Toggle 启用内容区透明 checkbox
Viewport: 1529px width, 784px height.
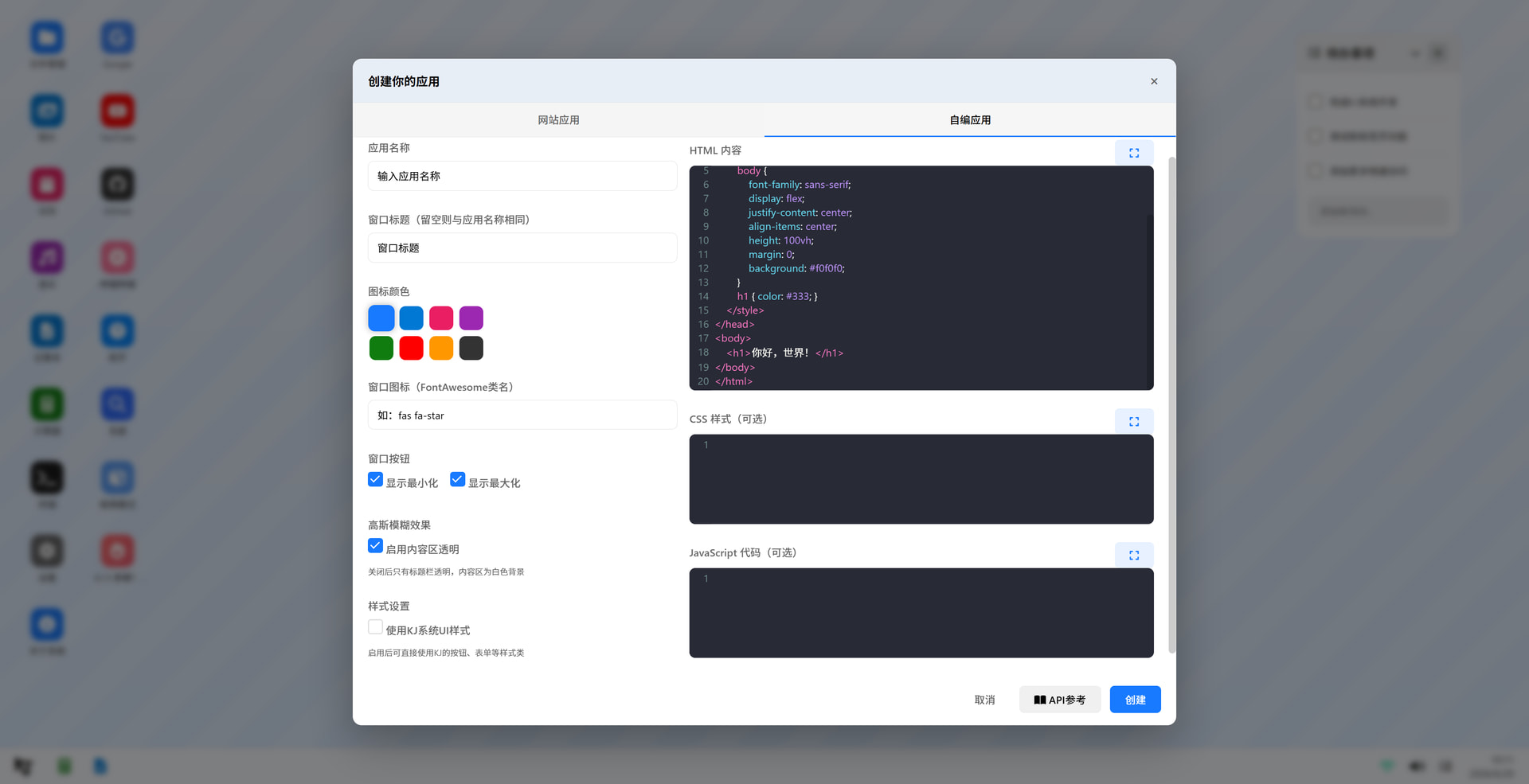pyautogui.click(x=375, y=545)
